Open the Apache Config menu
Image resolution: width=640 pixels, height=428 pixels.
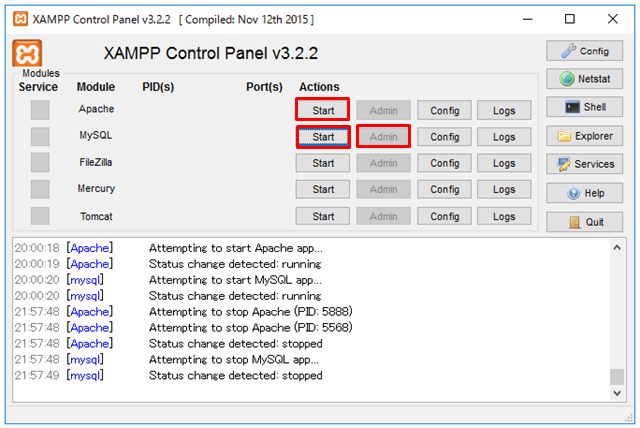click(444, 110)
